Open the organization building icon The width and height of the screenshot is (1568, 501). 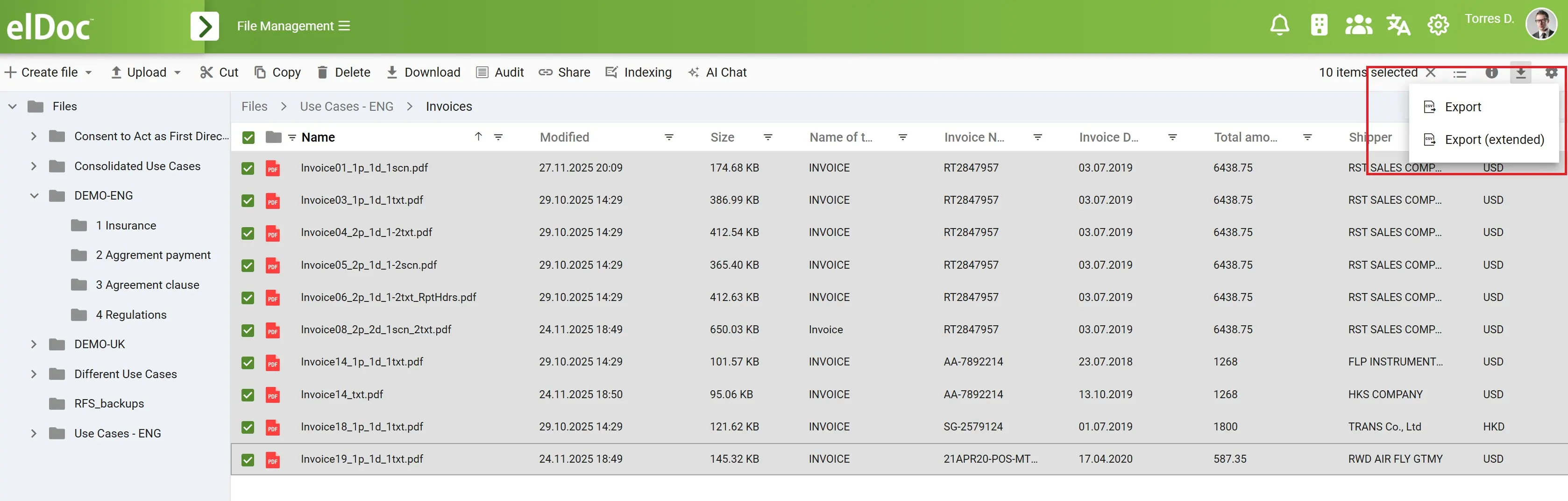(x=1319, y=25)
